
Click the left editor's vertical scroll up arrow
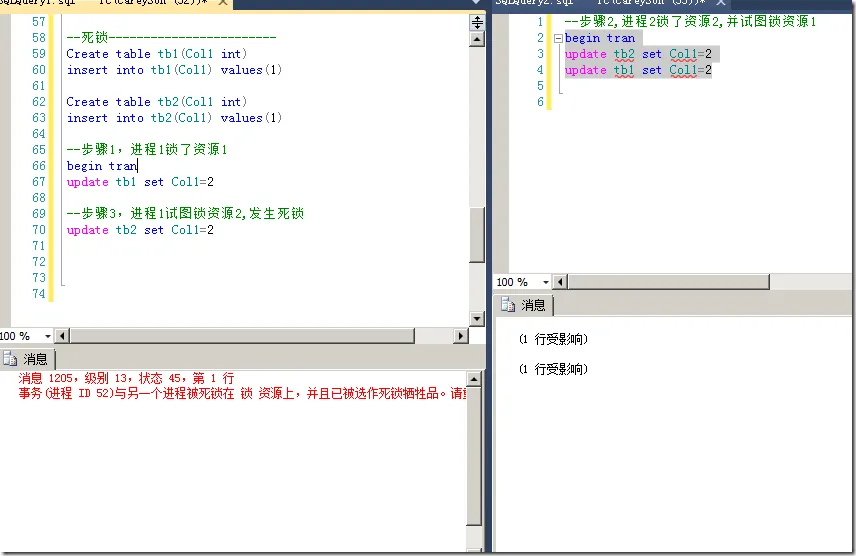477,37
